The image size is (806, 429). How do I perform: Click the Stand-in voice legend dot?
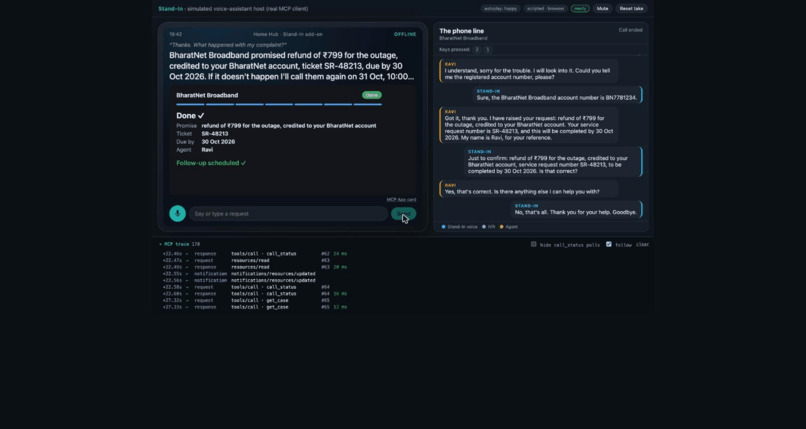coord(444,227)
